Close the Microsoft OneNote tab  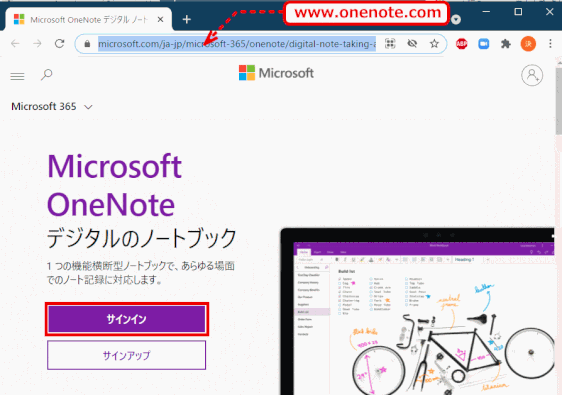coord(161,19)
